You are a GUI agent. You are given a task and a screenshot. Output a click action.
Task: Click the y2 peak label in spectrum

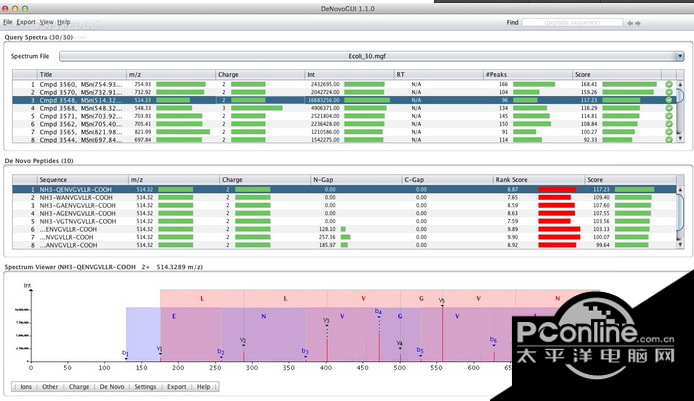[243, 341]
